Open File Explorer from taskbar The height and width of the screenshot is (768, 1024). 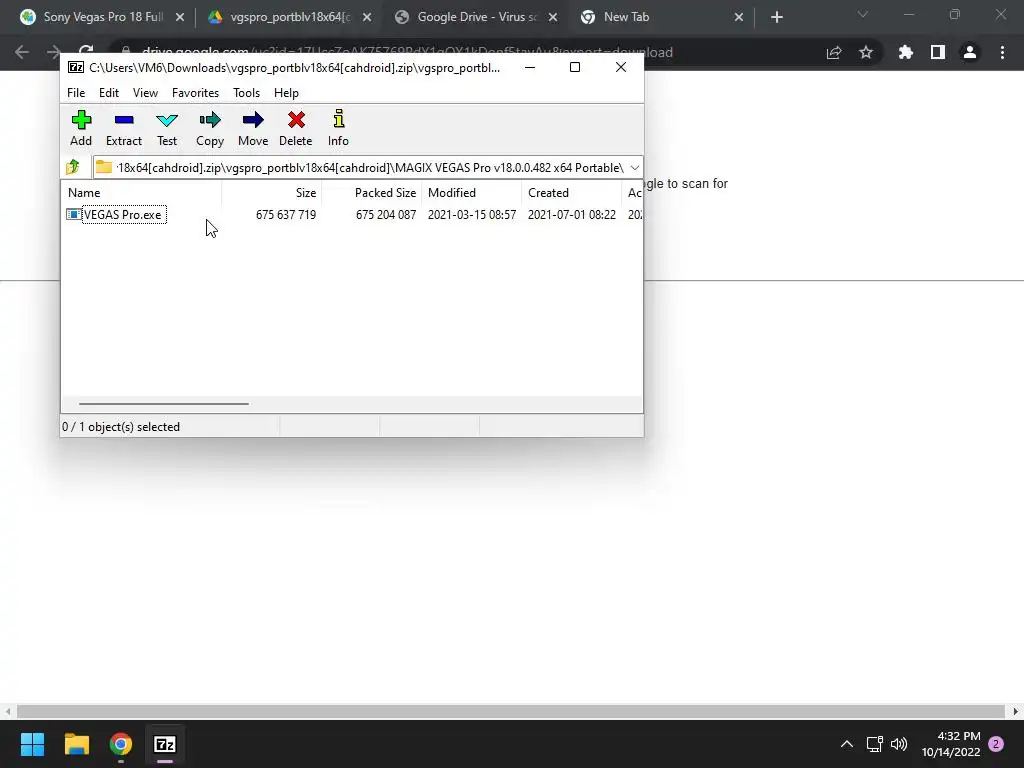click(77, 744)
